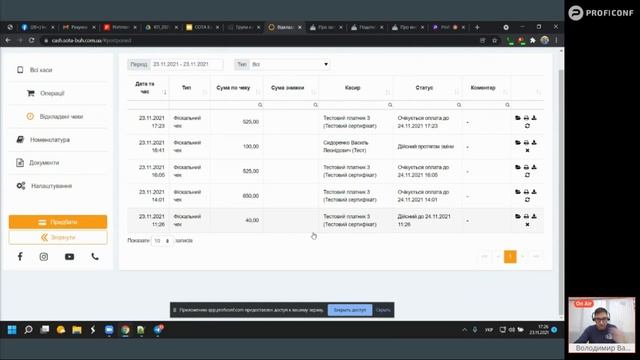The image size is (640, 360).
Task: Open Telegram from the taskbar
Action: (158, 329)
